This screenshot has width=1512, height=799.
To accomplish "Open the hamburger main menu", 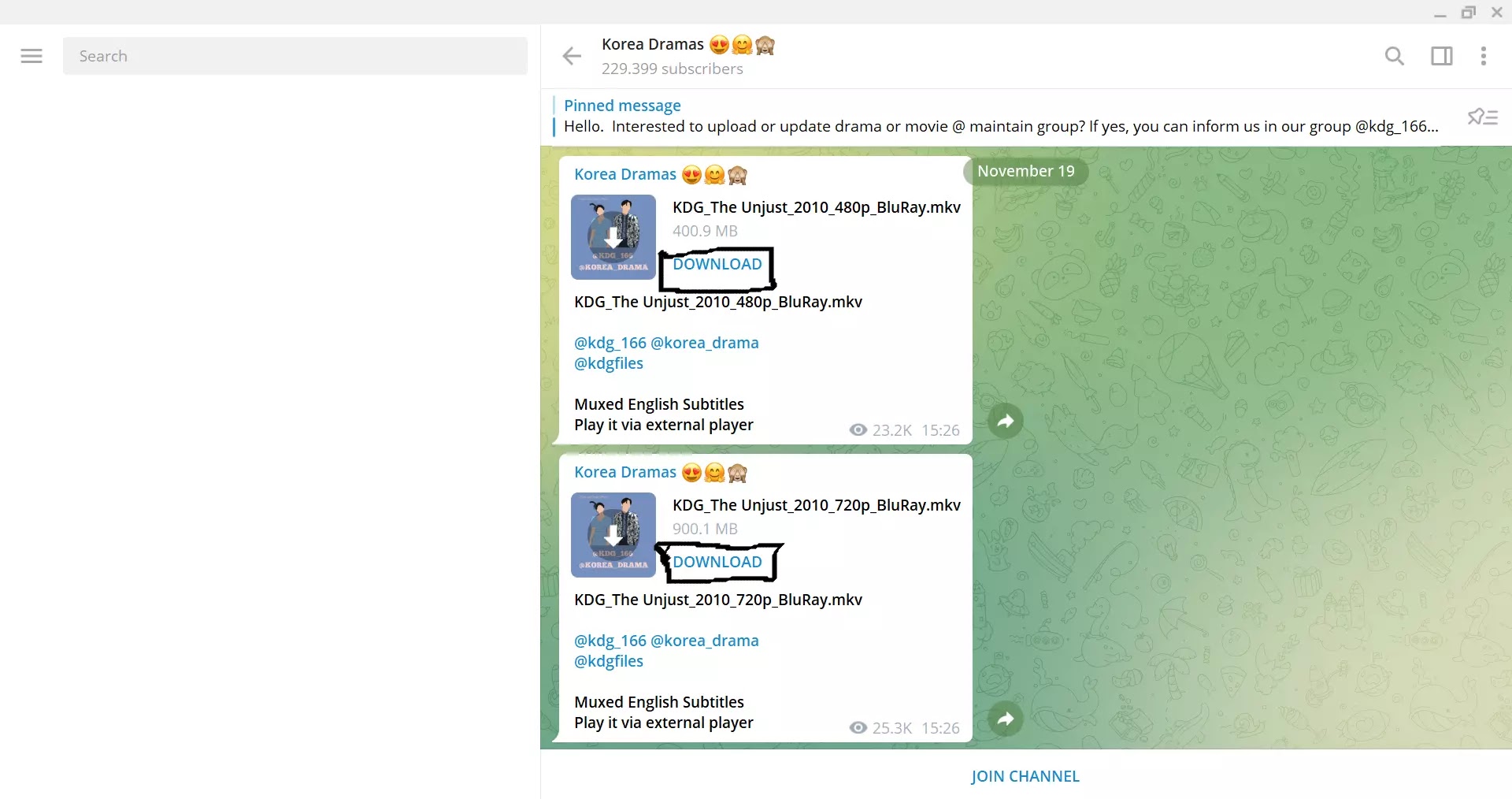I will pyautogui.click(x=31, y=56).
